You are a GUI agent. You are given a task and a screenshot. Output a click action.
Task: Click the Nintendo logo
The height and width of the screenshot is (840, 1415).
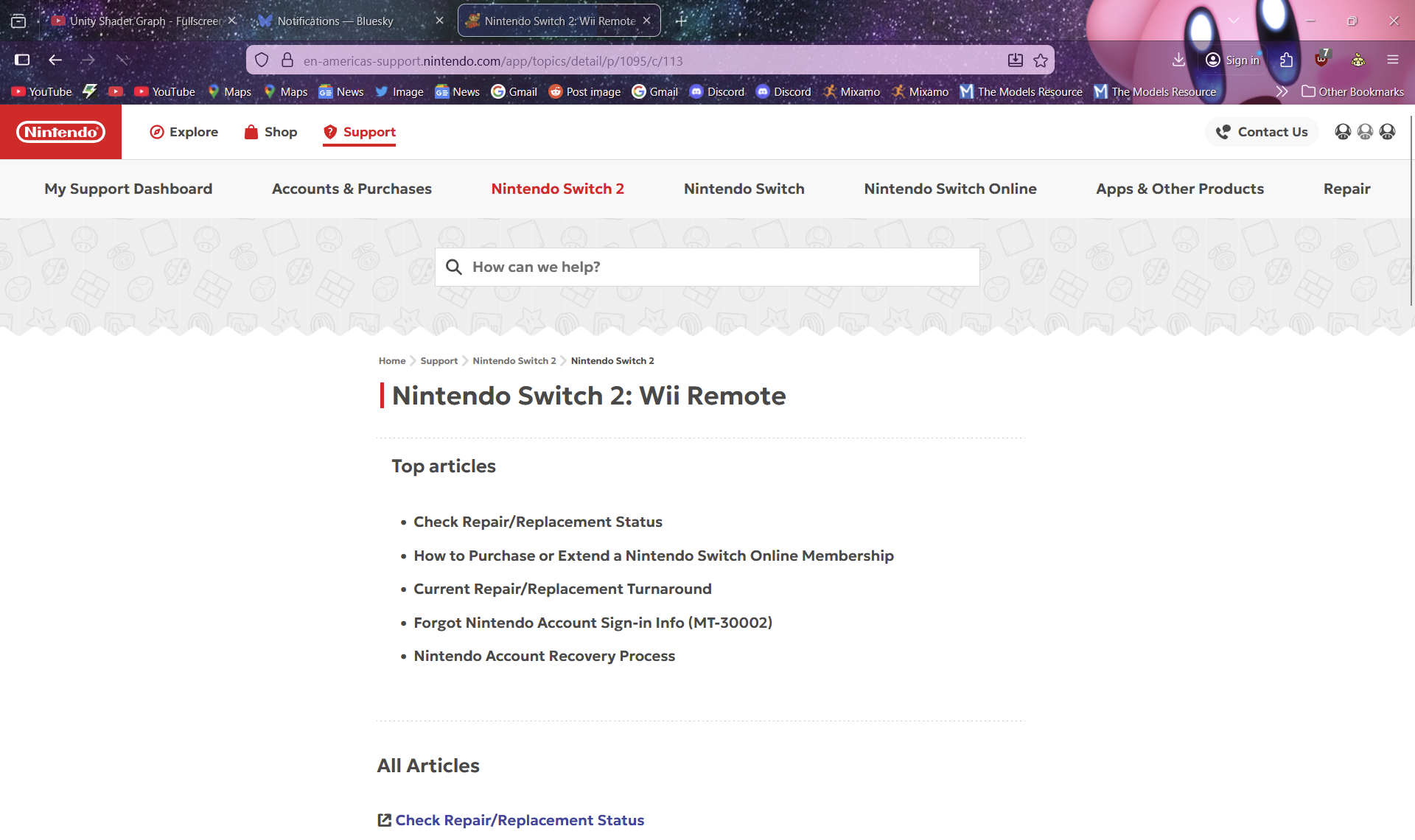click(60, 132)
